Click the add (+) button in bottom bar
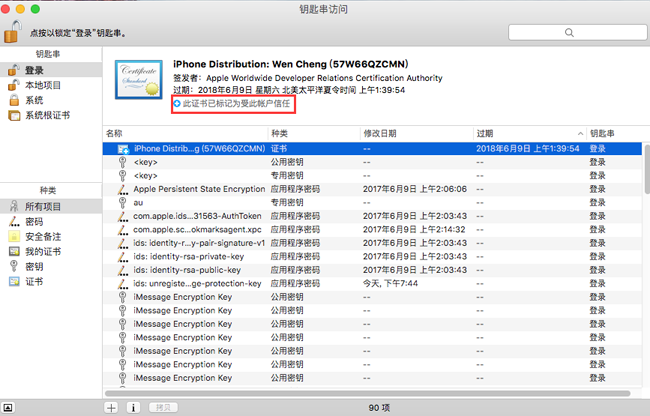The image size is (650, 416). pos(112,407)
